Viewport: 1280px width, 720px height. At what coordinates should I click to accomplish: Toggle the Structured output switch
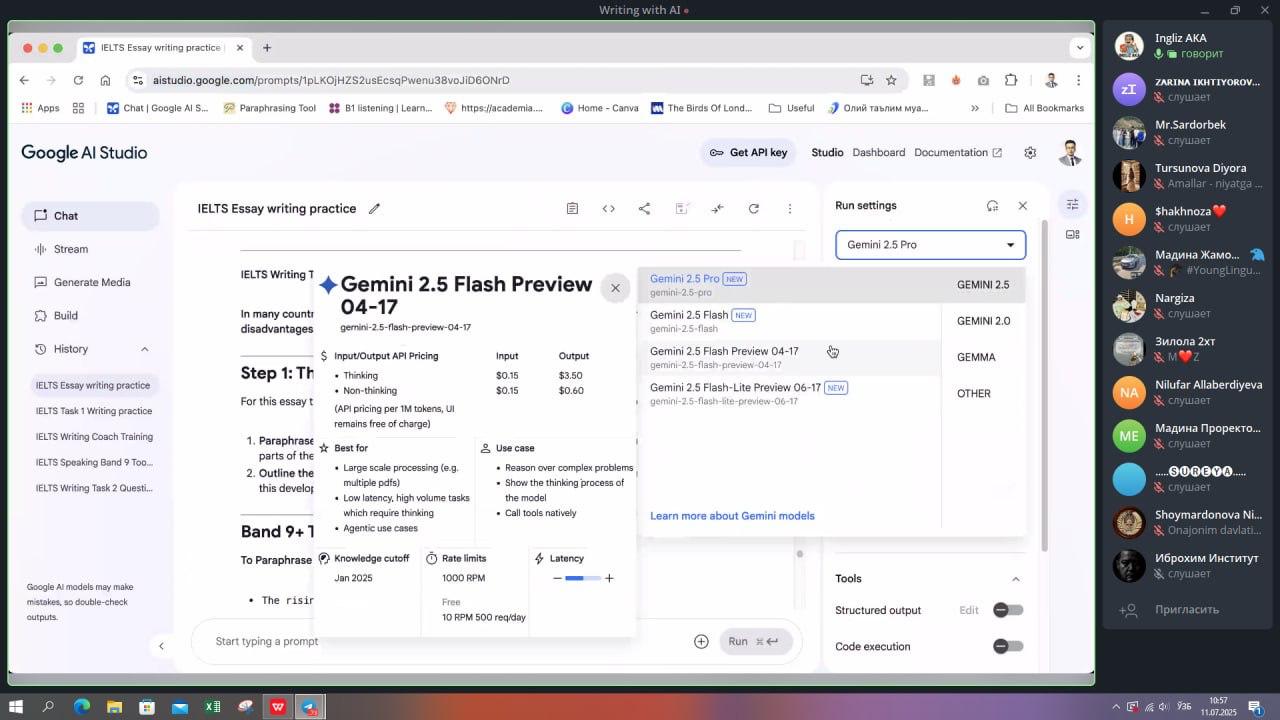[x=1007, y=610]
